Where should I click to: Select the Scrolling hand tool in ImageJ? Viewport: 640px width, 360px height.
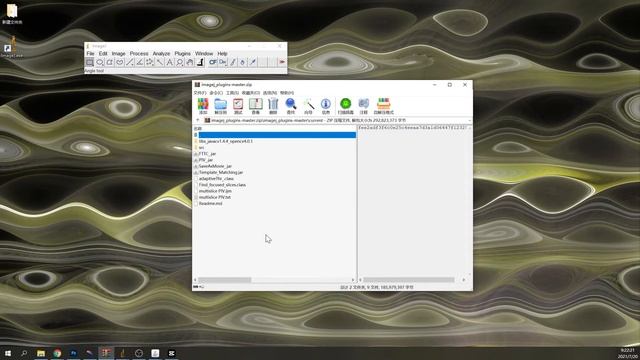[x=189, y=62]
